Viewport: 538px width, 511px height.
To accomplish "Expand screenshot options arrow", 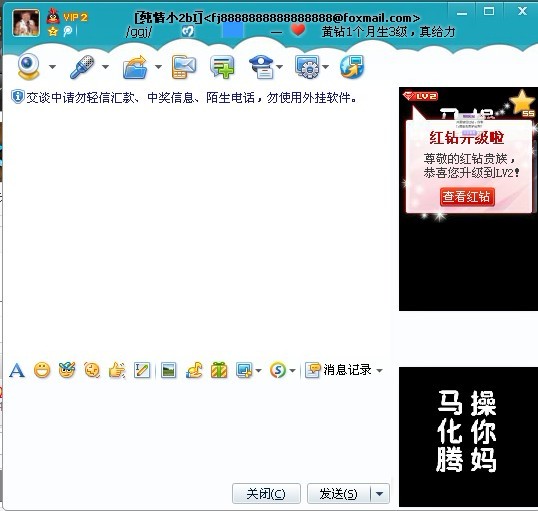I will click(258, 371).
